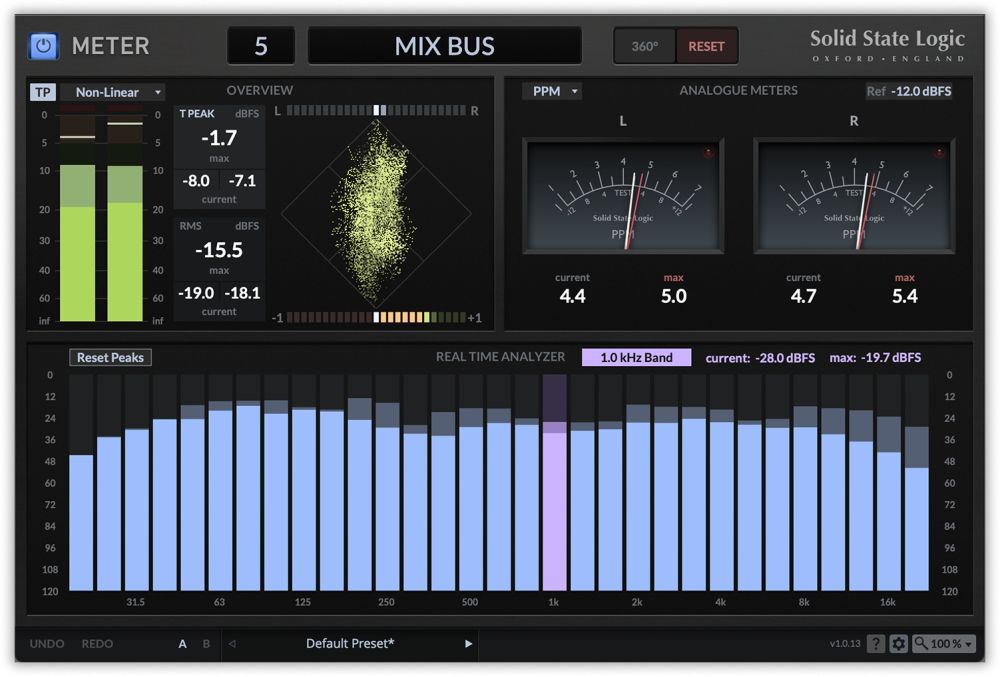Click right meter current value 4.7

coord(803,296)
